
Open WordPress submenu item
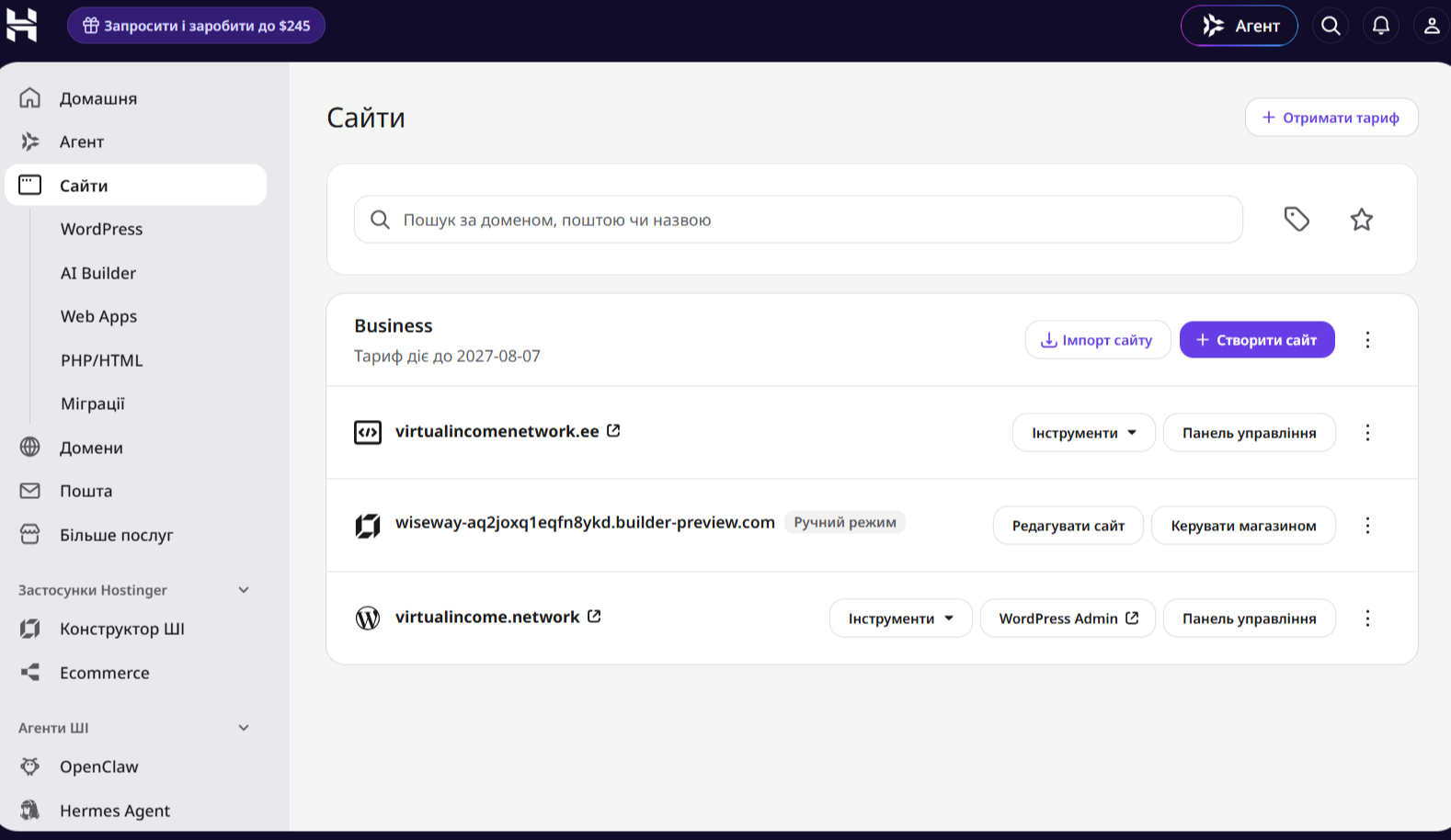[102, 229]
